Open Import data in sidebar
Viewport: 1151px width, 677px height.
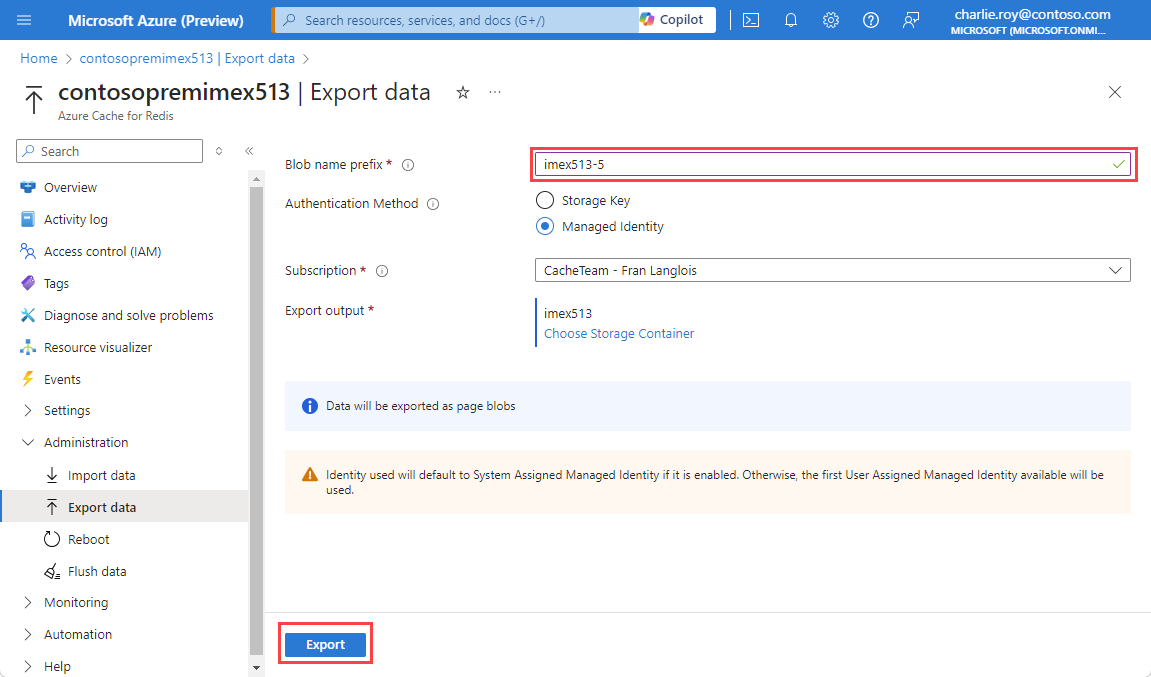pos(101,475)
